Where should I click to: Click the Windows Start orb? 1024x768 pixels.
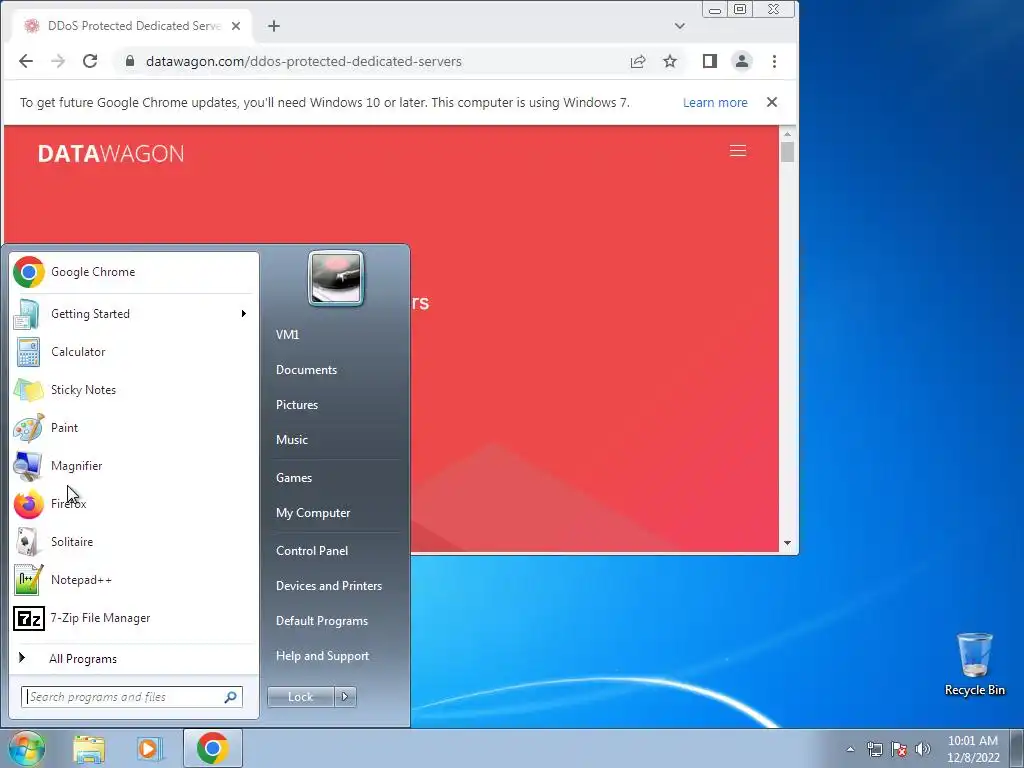coord(27,748)
